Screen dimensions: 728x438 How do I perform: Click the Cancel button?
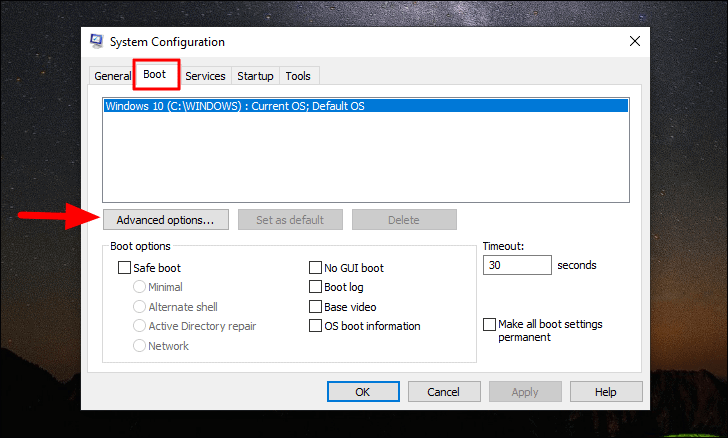pos(444,392)
